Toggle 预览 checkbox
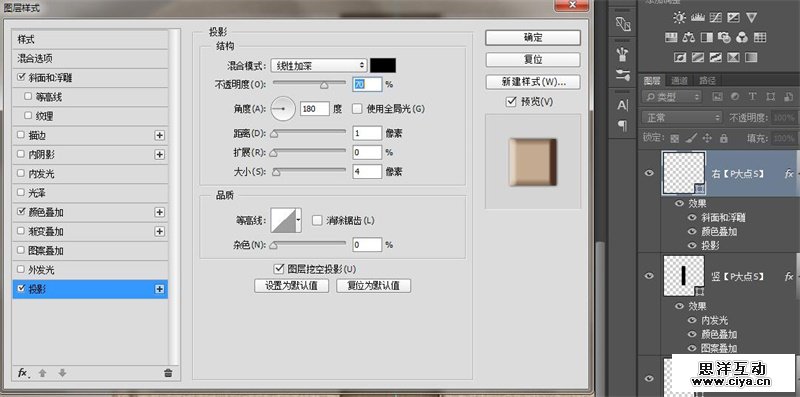The height and width of the screenshot is (397, 800). coord(511,102)
